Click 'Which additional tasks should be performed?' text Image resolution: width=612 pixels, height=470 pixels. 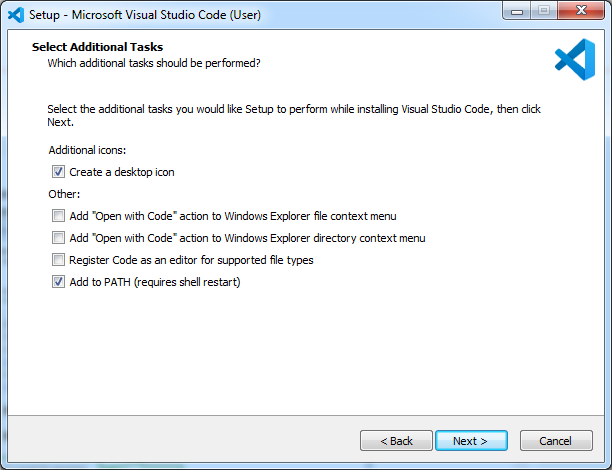tap(154, 63)
